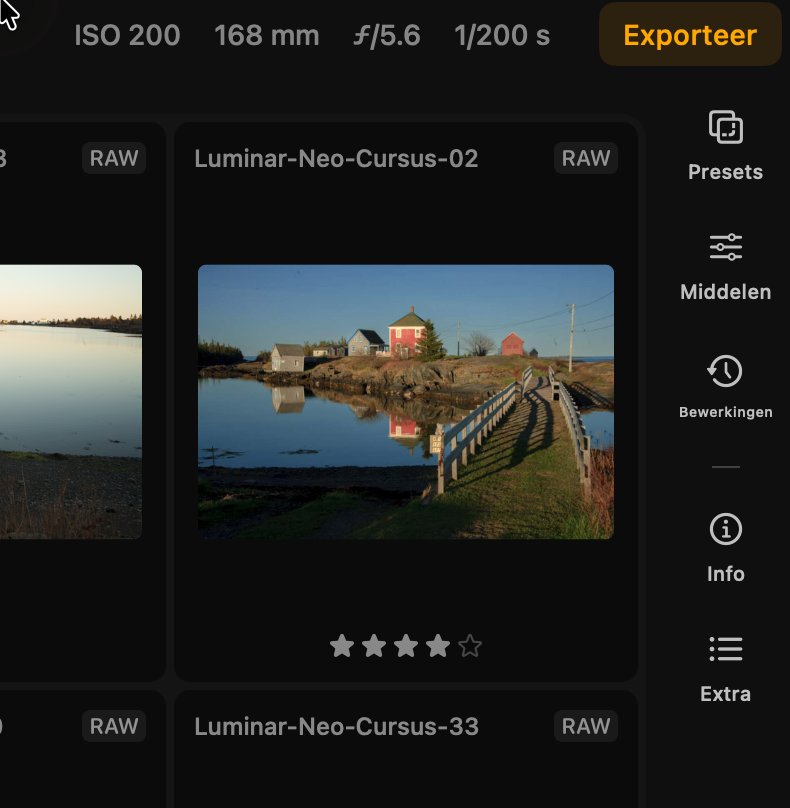Open the Extra list icon
The height and width of the screenshot is (808, 790).
[x=726, y=649]
